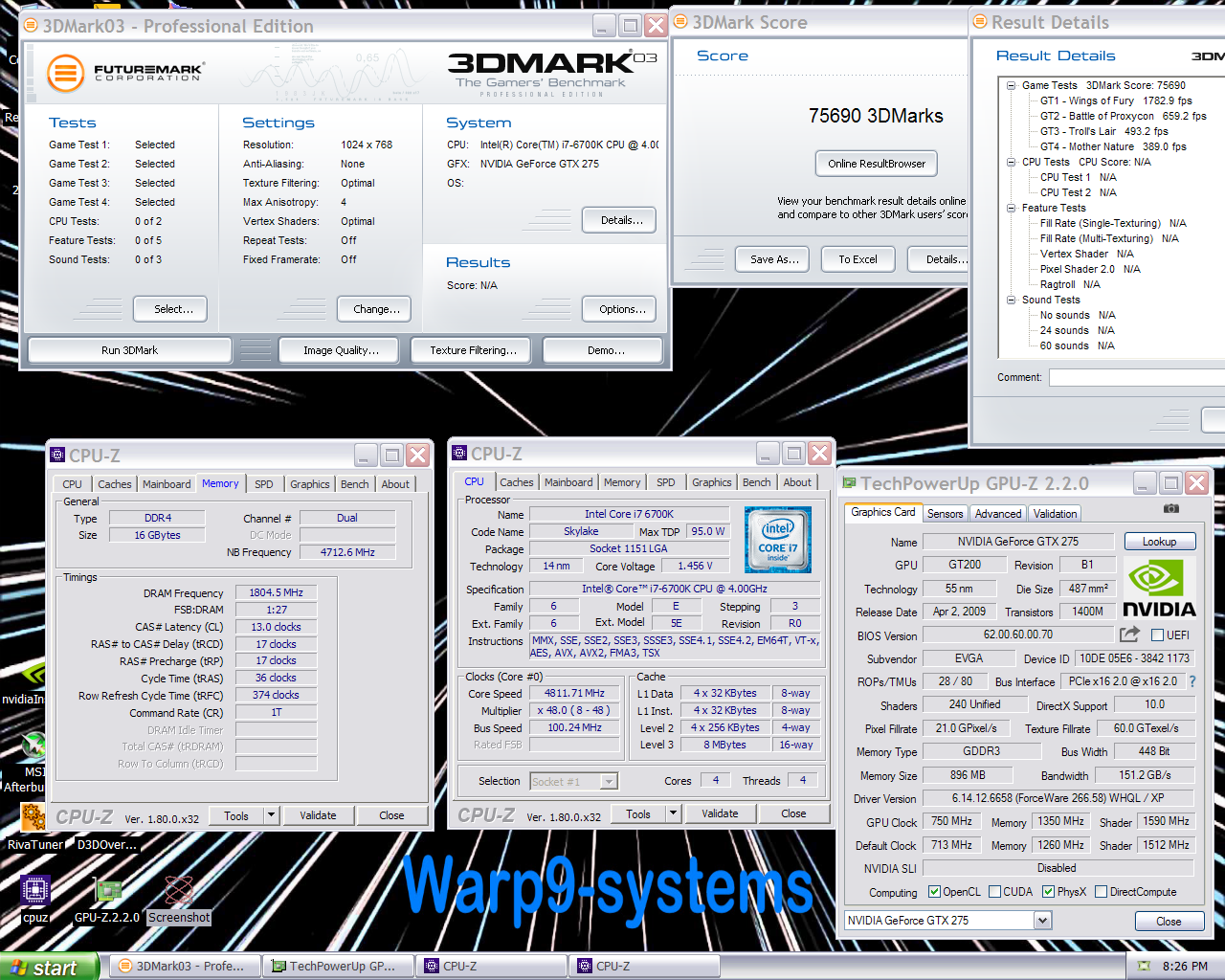Click the BIOS share/export arrow icon
Image resolution: width=1225 pixels, height=980 pixels.
coord(1129,635)
